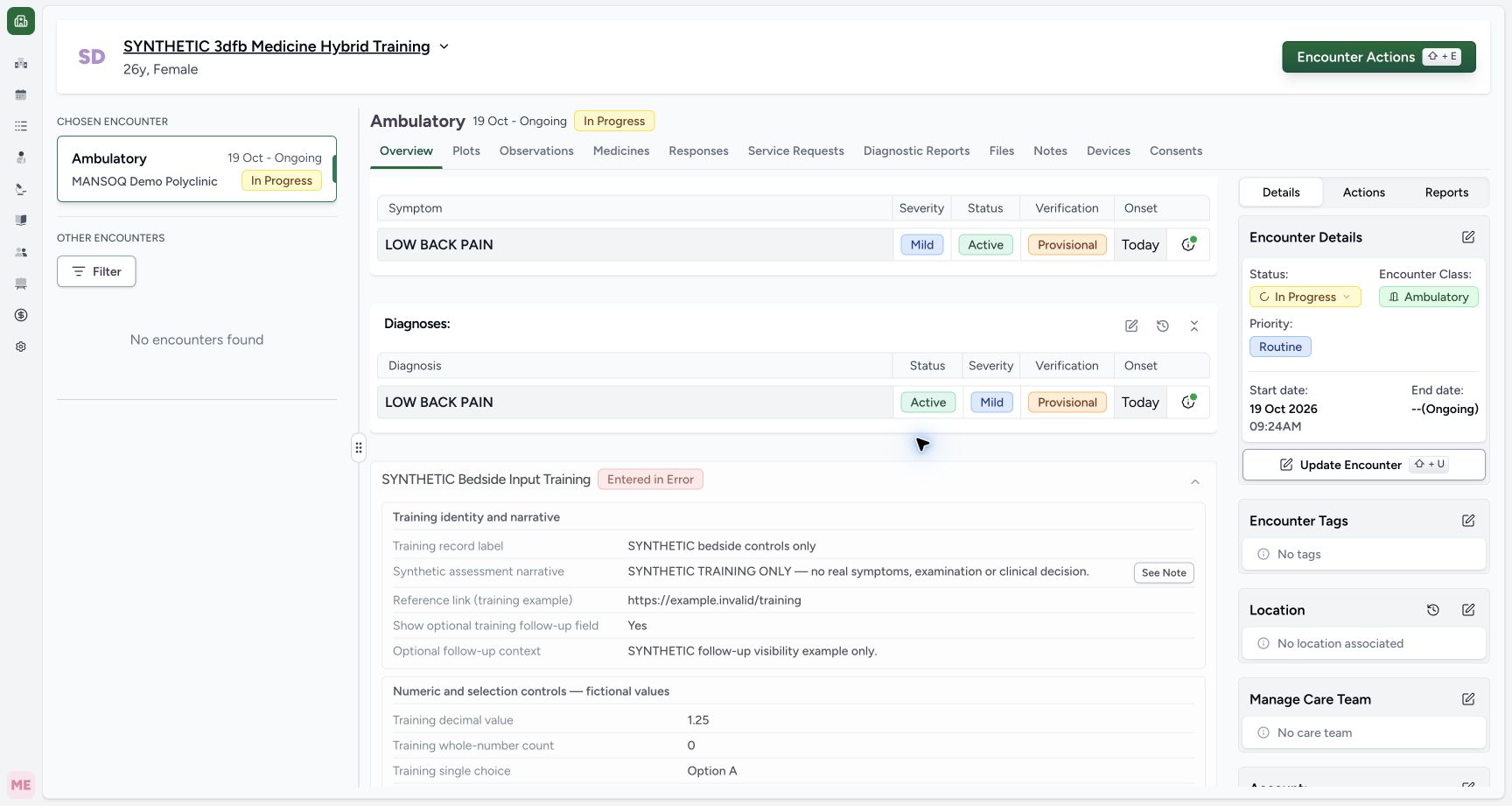
Task: Select the Reports tab in the side panel
Action: 1446,193
